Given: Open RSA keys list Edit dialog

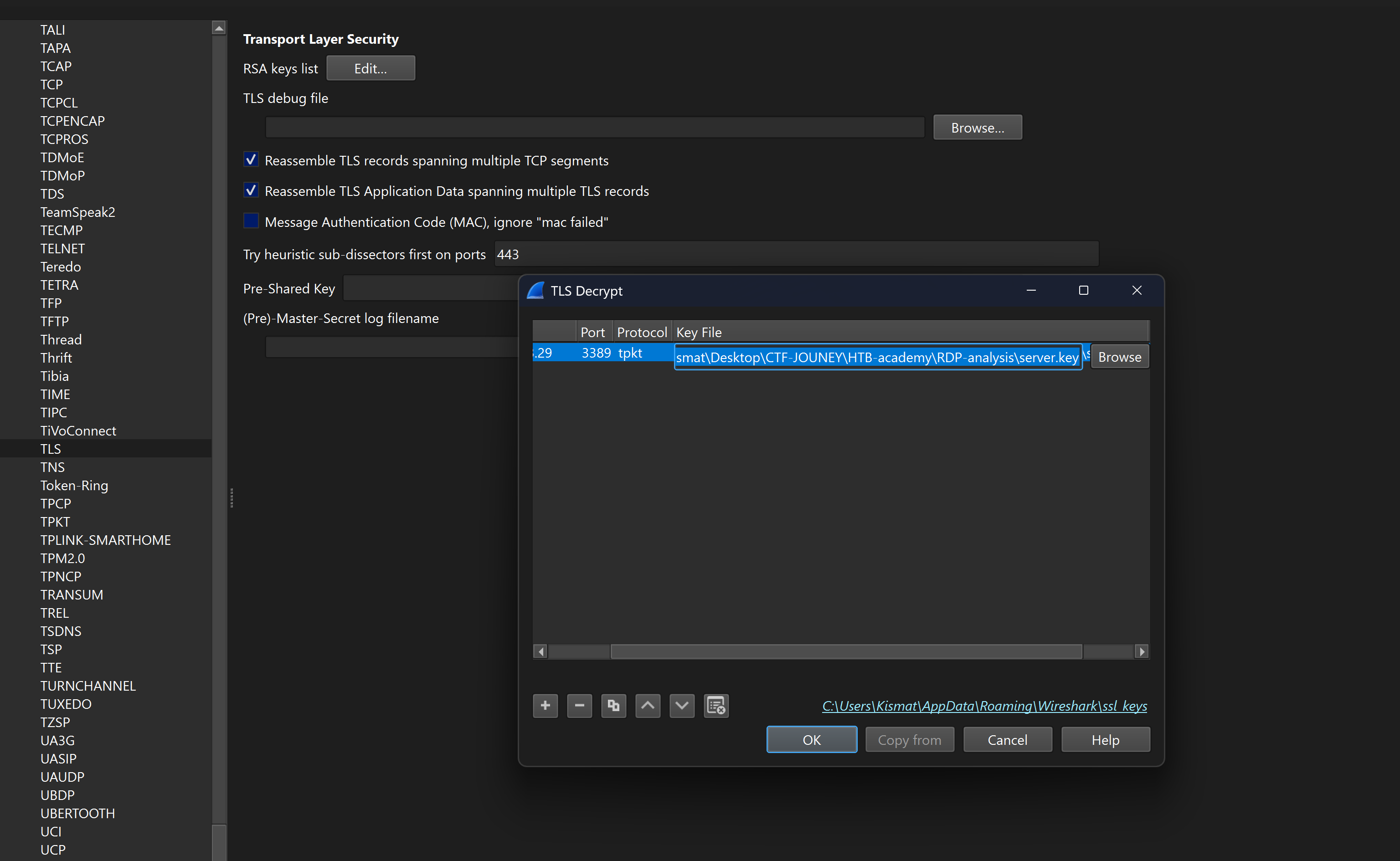Looking at the screenshot, I should (370, 68).
